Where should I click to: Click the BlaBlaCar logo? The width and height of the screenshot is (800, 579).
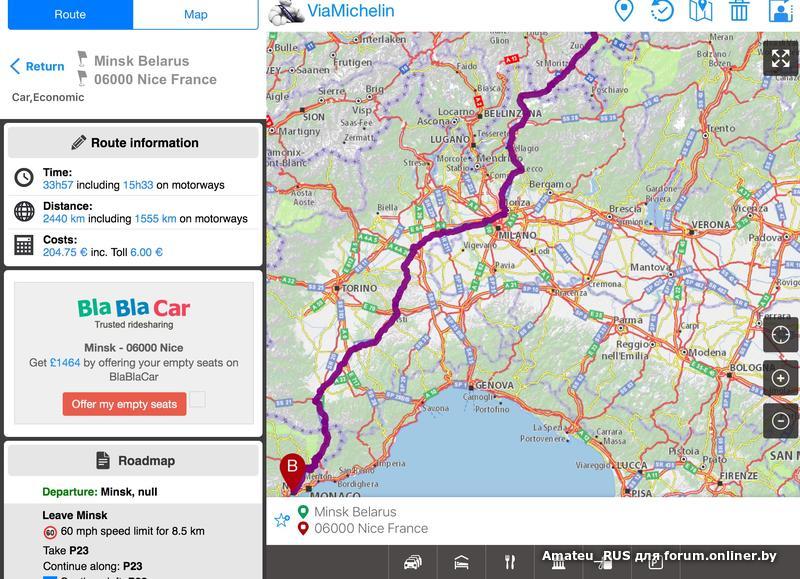coord(134,308)
